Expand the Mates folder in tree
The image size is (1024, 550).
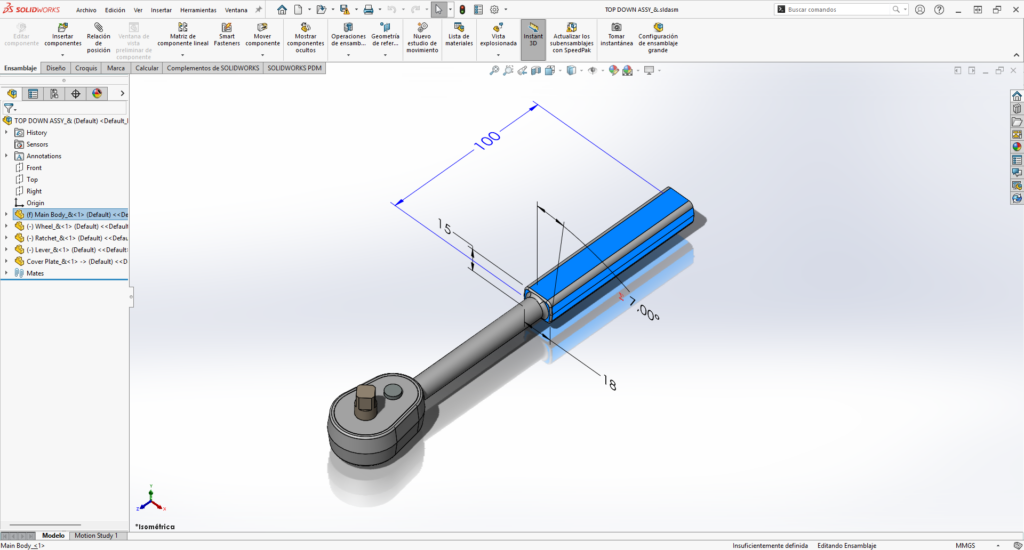(x=6, y=273)
